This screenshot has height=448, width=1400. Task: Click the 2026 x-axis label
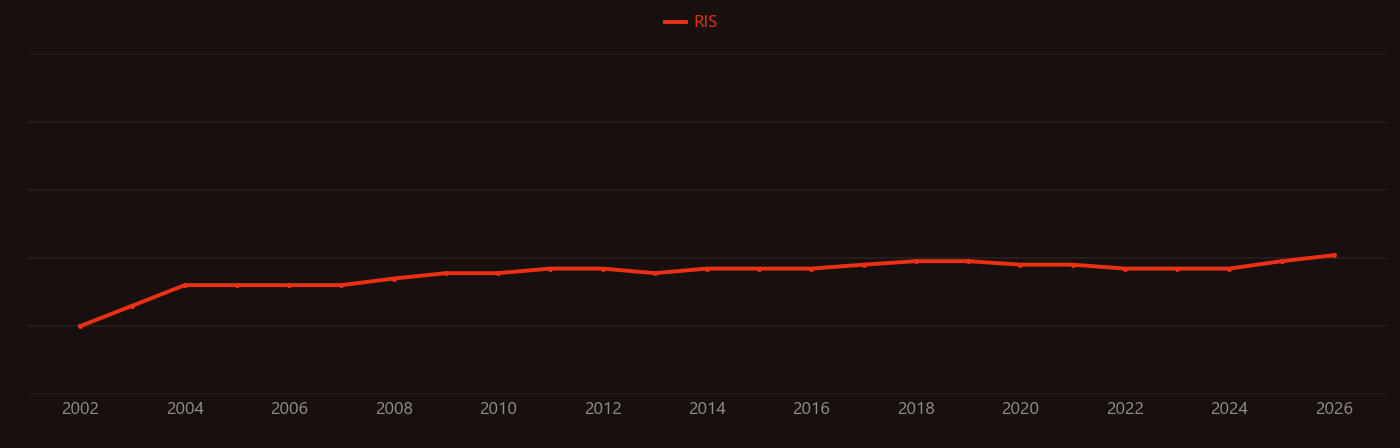tap(1334, 409)
